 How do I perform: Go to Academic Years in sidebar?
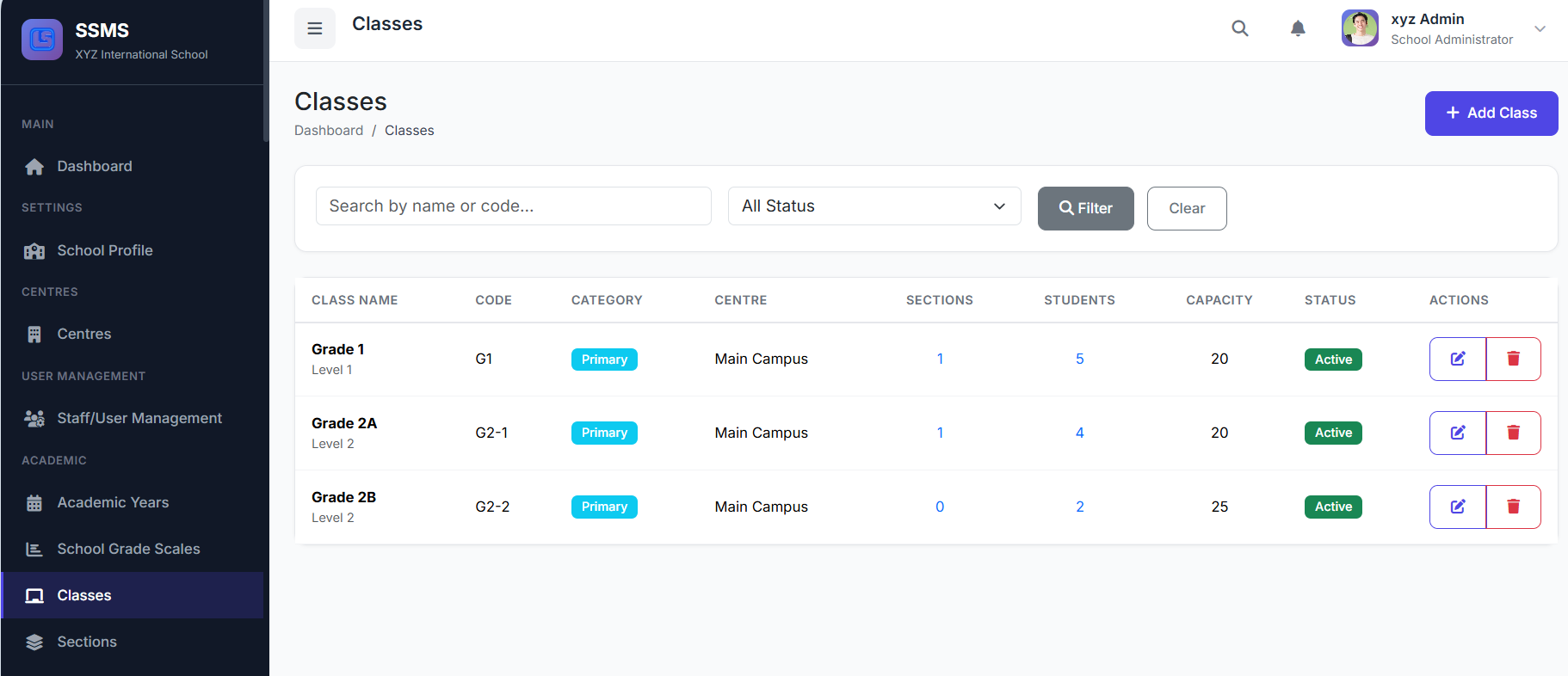(113, 502)
